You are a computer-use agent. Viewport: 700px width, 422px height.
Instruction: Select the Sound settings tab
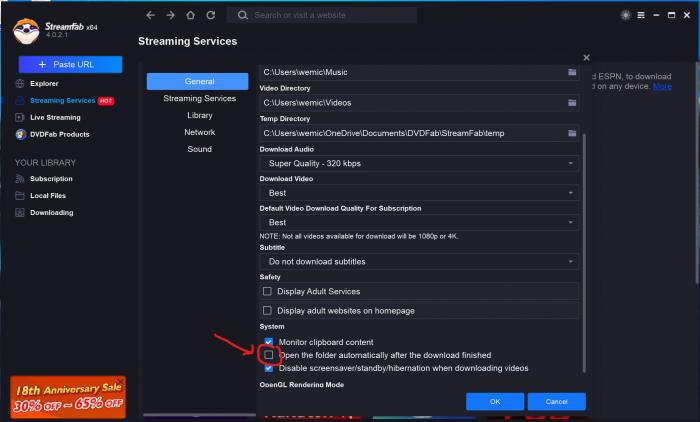[x=200, y=149]
